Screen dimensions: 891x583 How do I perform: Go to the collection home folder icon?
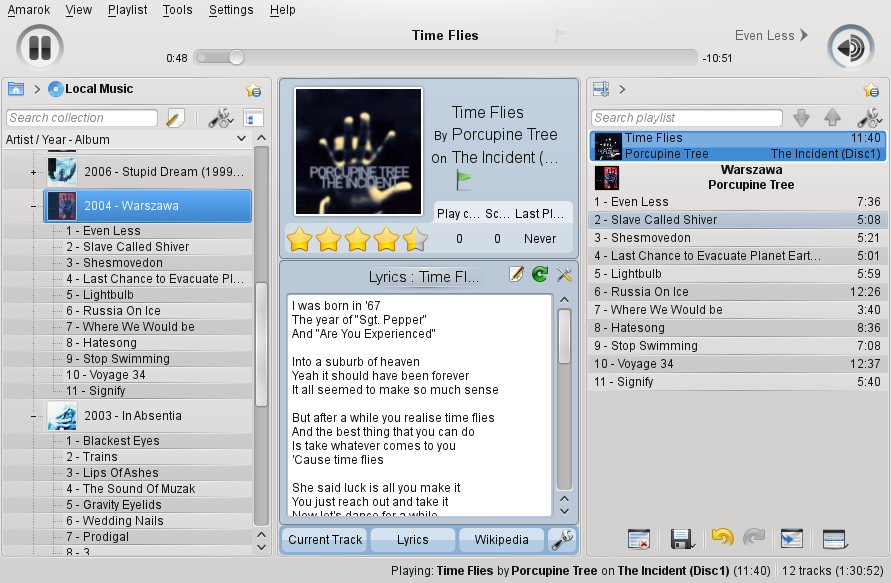[x=16, y=89]
